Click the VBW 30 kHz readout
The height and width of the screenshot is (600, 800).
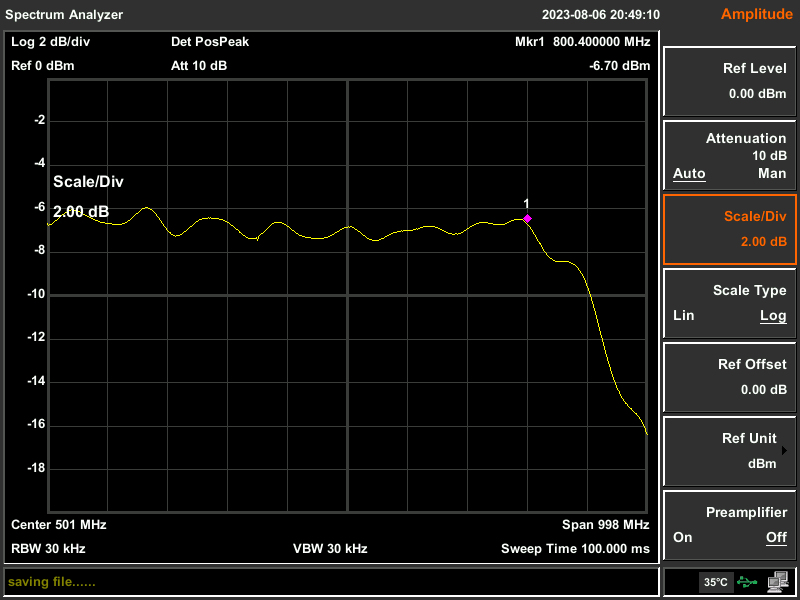pyautogui.click(x=330, y=549)
